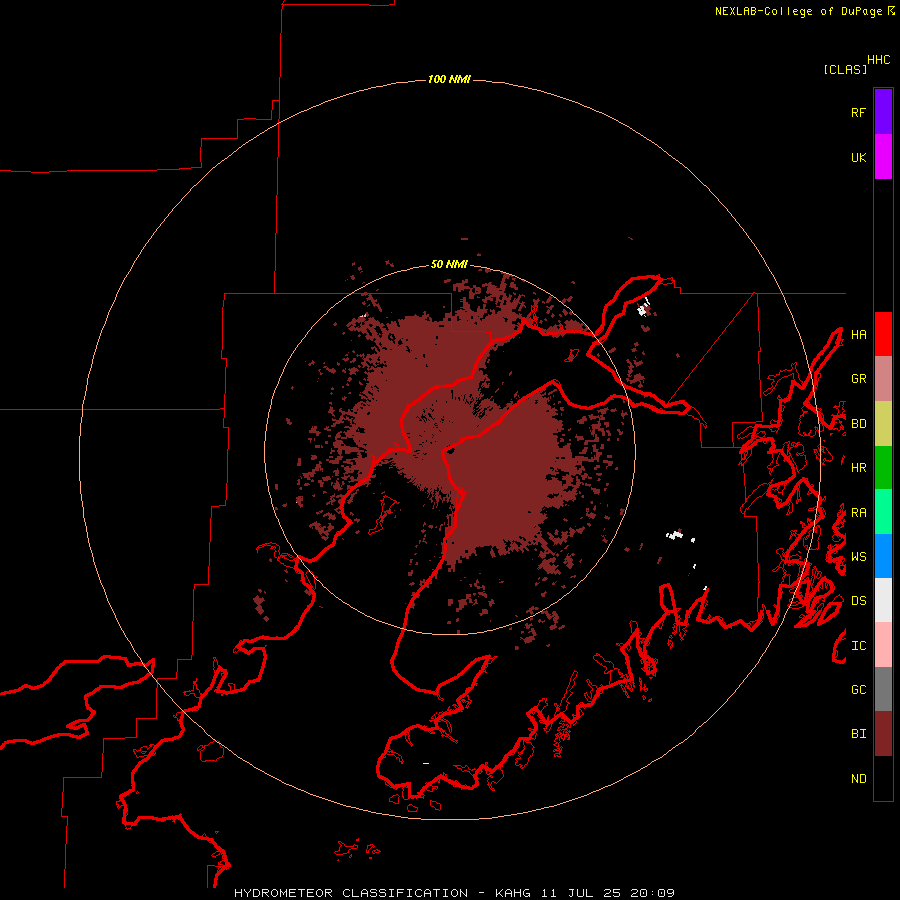Click the WS blue legend swatch
The height and width of the screenshot is (900, 900).
click(x=883, y=556)
